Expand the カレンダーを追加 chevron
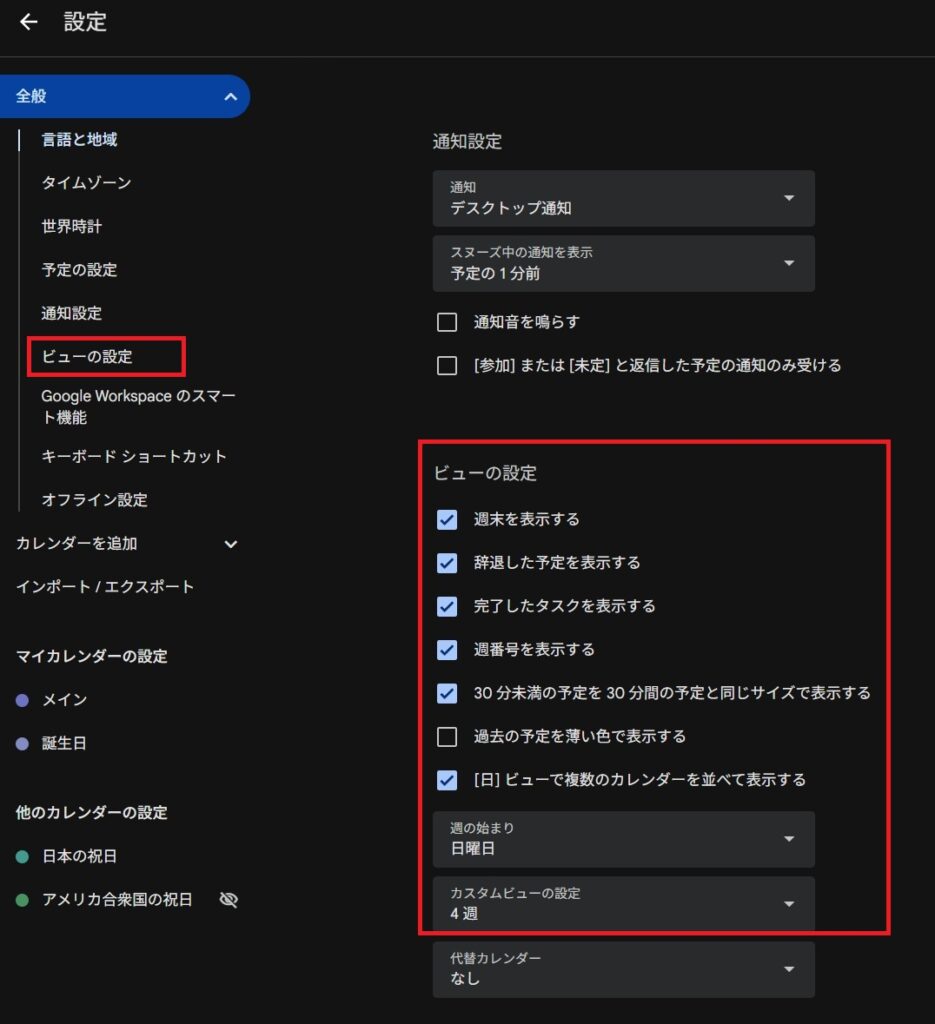The height and width of the screenshot is (1024, 935). [230, 544]
